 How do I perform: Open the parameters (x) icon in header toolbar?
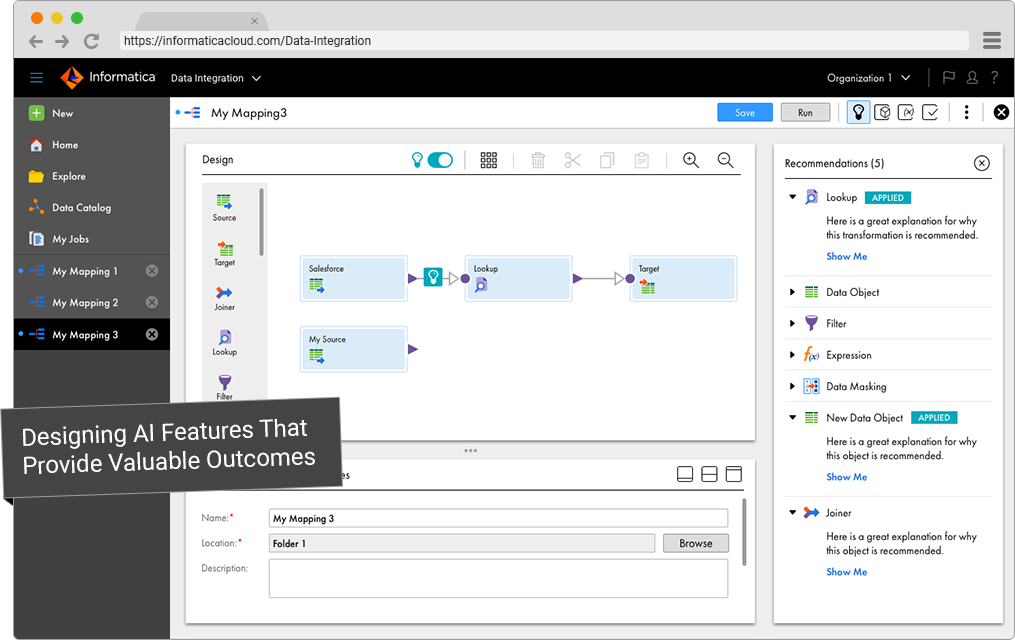tap(906, 113)
